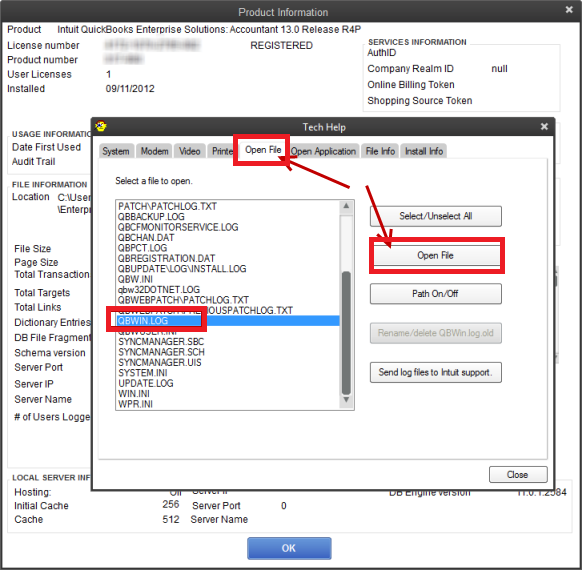Click the Close button in Tech Help
This screenshot has width=582, height=570.
coord(518,475)
